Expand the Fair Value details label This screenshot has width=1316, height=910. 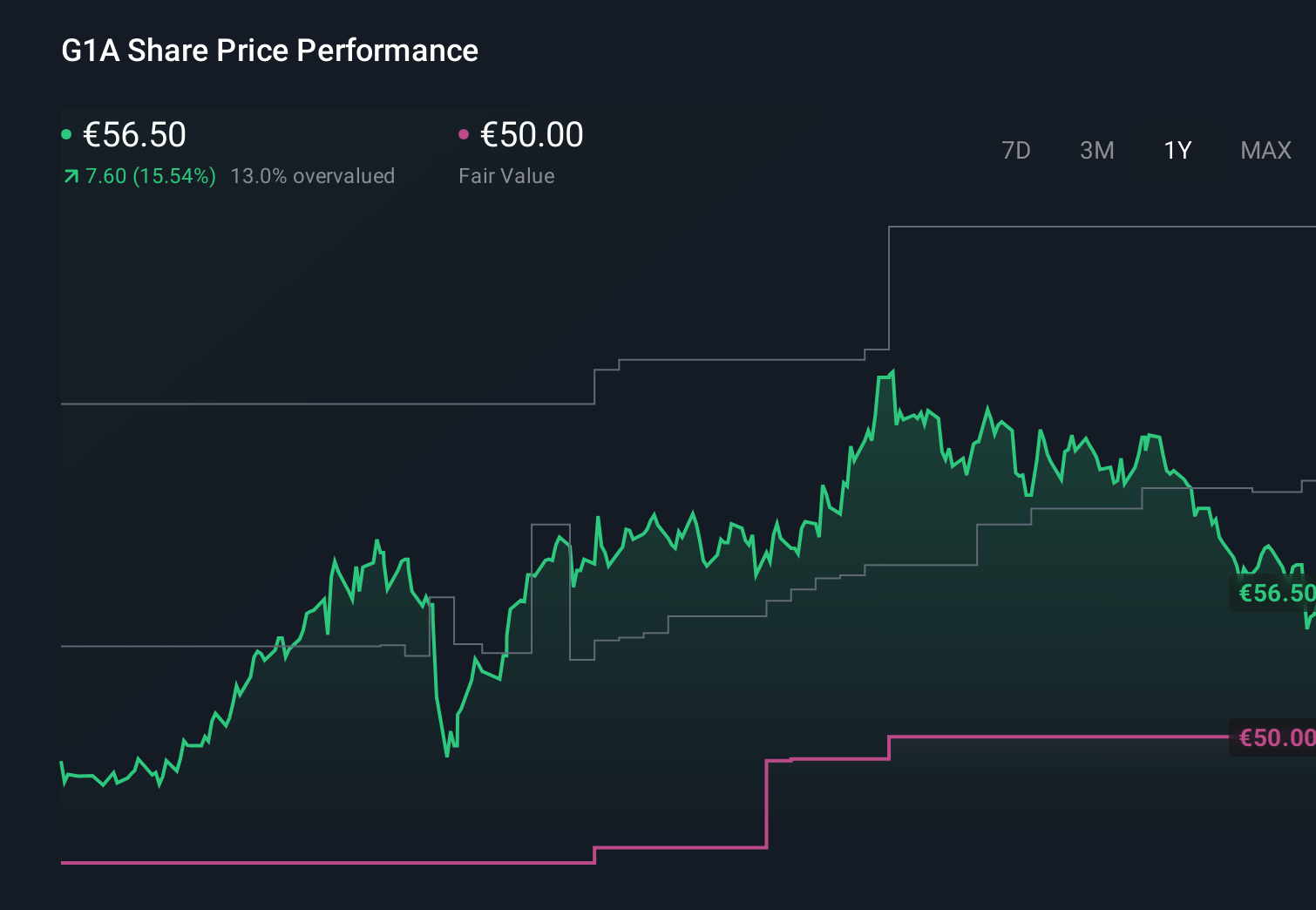[x=506, y=175]
